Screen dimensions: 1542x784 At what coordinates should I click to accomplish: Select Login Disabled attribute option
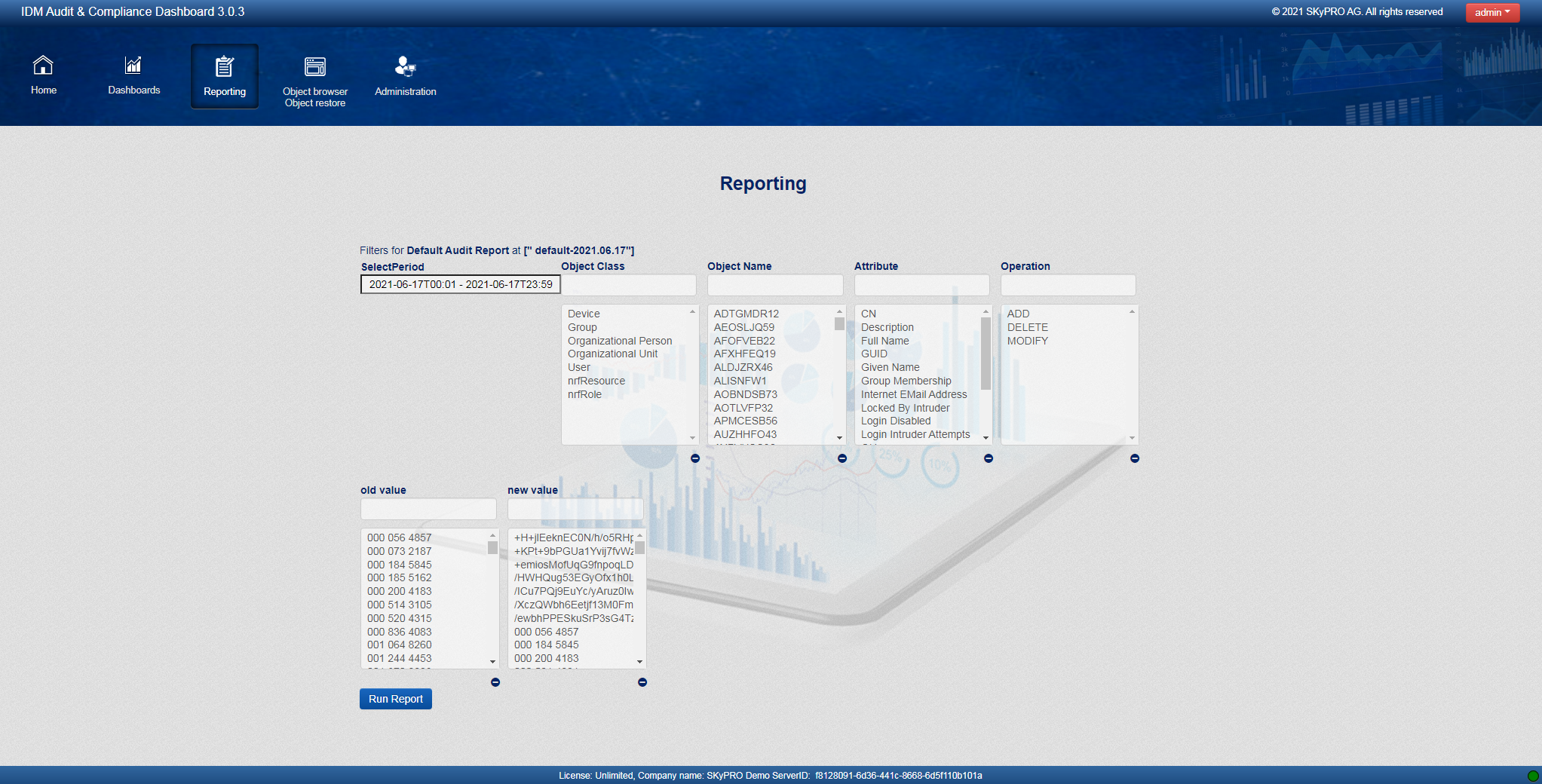pyautogui.click(x=896, y=421)
